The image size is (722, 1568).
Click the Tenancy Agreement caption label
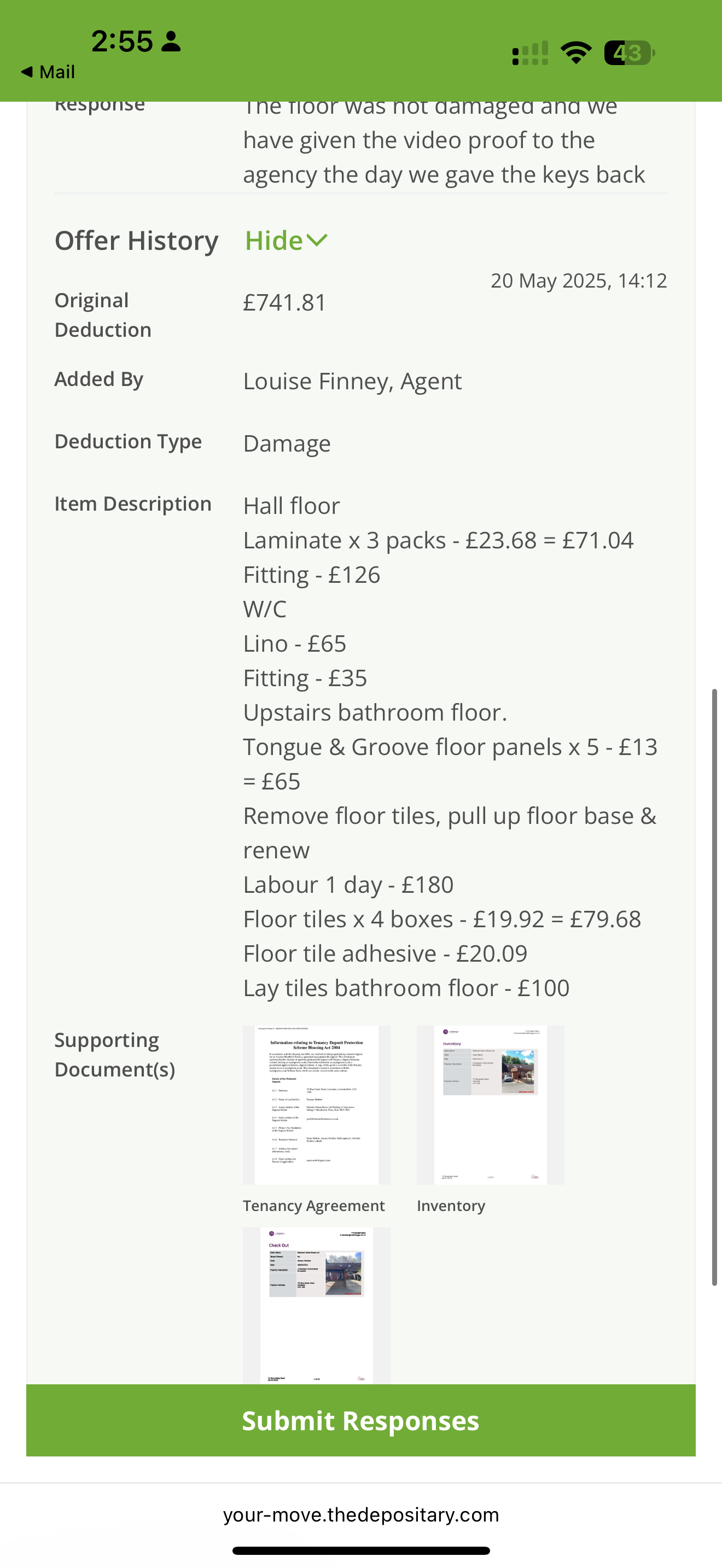pos(313,1206)
